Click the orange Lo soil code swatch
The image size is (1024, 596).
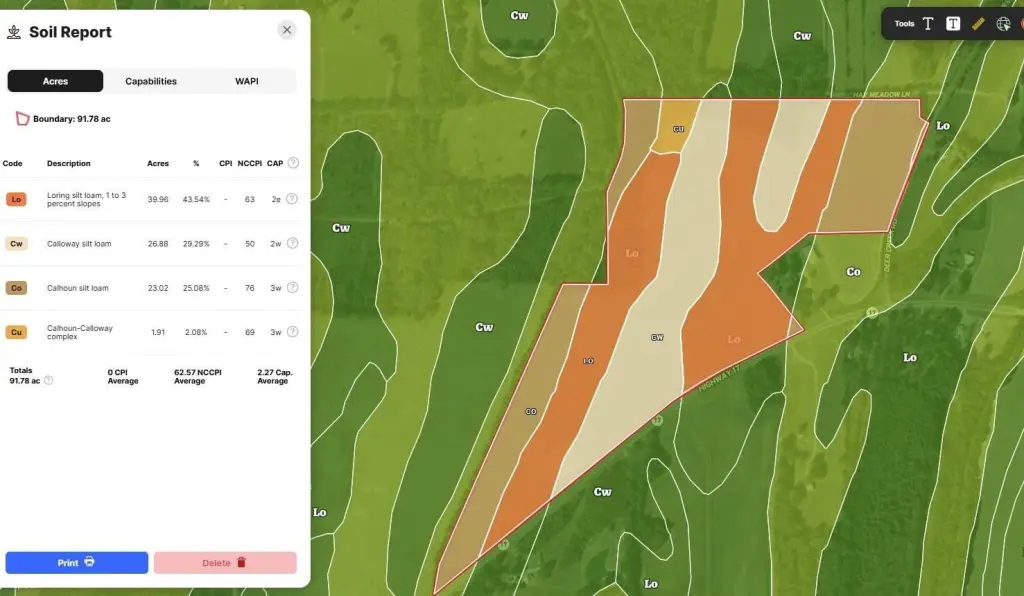pos(16,199)
